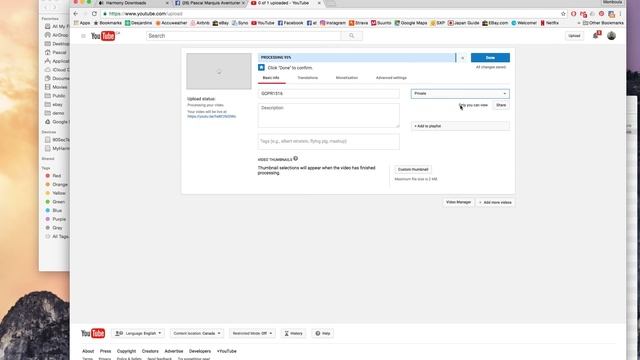
Task: Click the Help button in footer
Action: click(x=322, y=333)
